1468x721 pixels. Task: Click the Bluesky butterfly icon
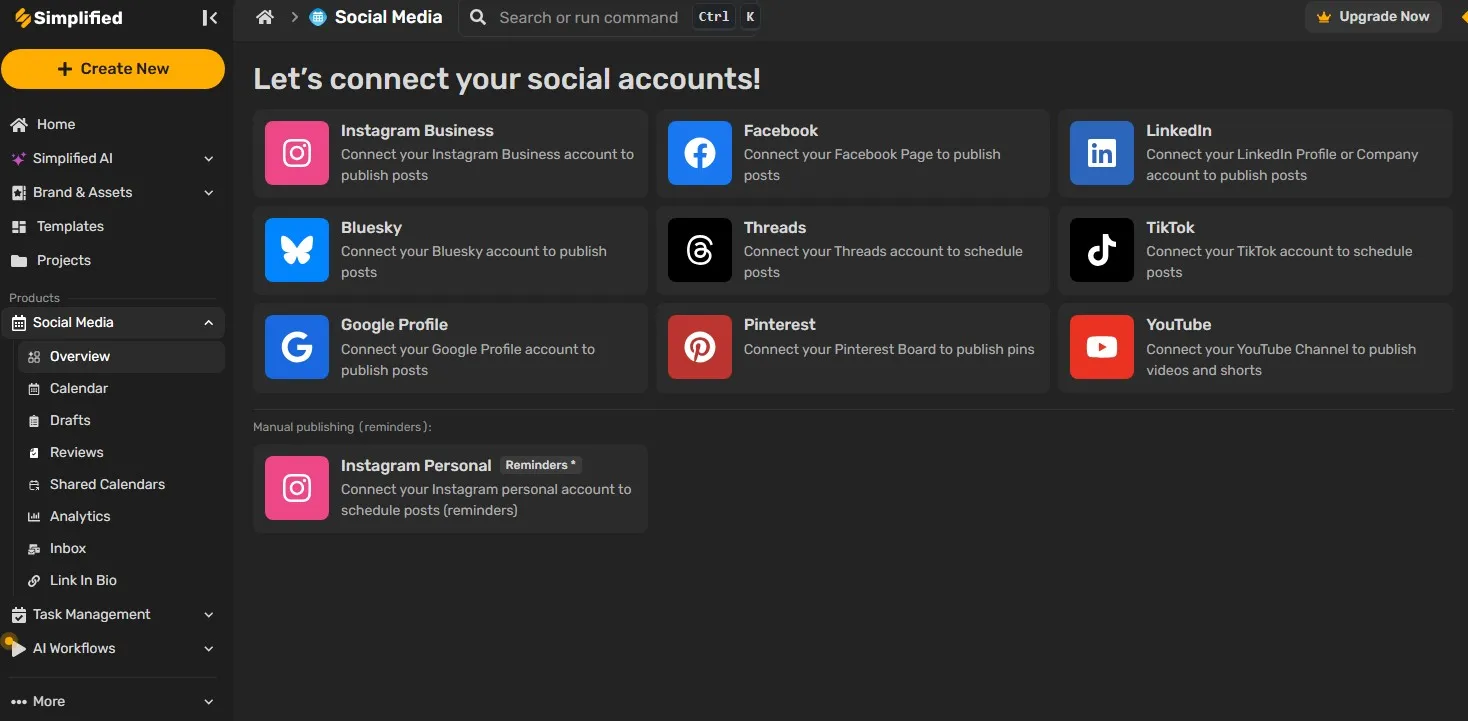[x=297, y=250]
